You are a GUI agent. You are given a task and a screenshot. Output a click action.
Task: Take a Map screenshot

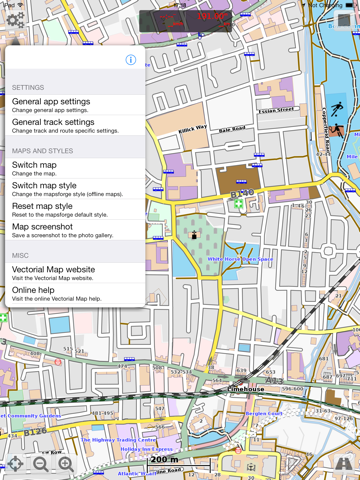(x=75, y=230)
